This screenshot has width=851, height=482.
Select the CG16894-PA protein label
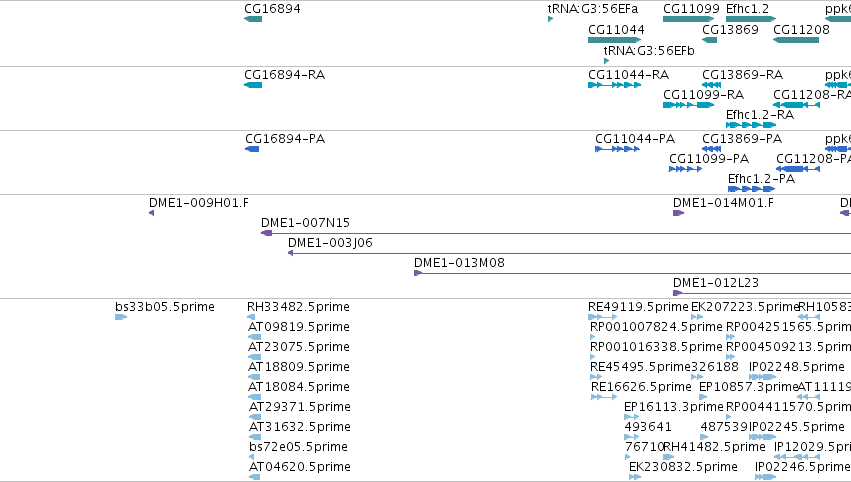[x=285, y=139]
